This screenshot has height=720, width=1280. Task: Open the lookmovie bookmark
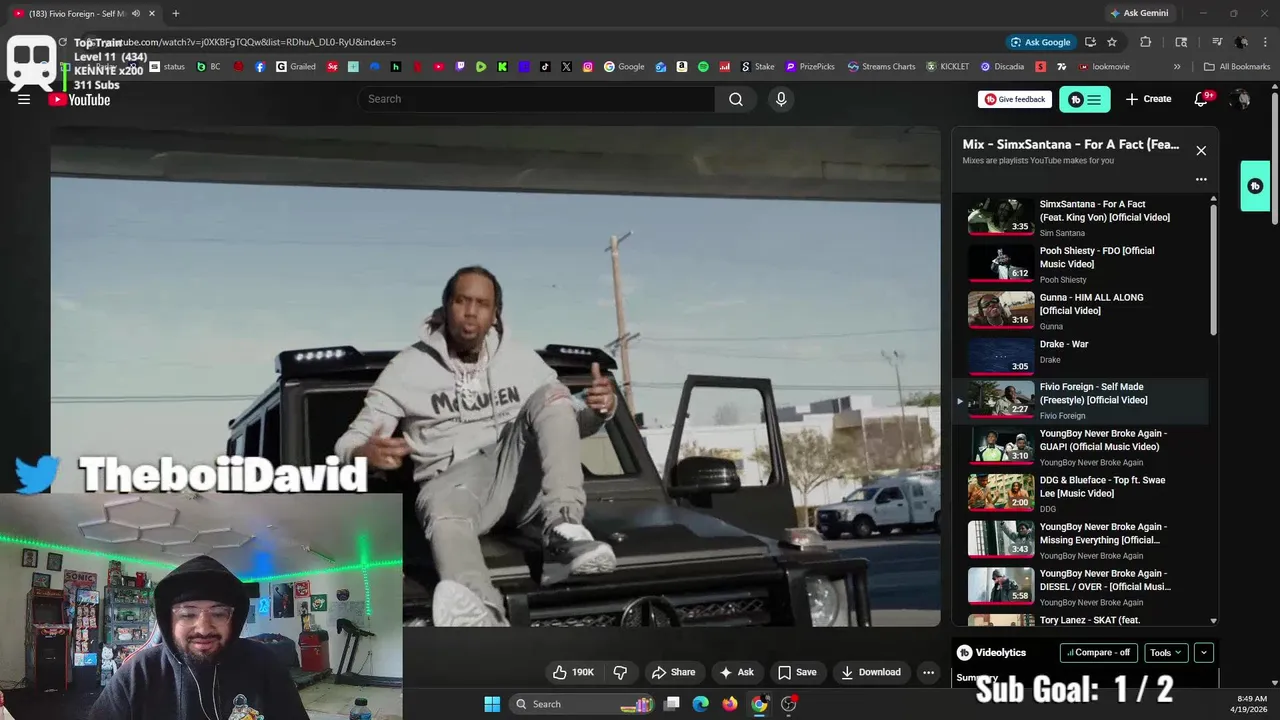point(1103,67)
